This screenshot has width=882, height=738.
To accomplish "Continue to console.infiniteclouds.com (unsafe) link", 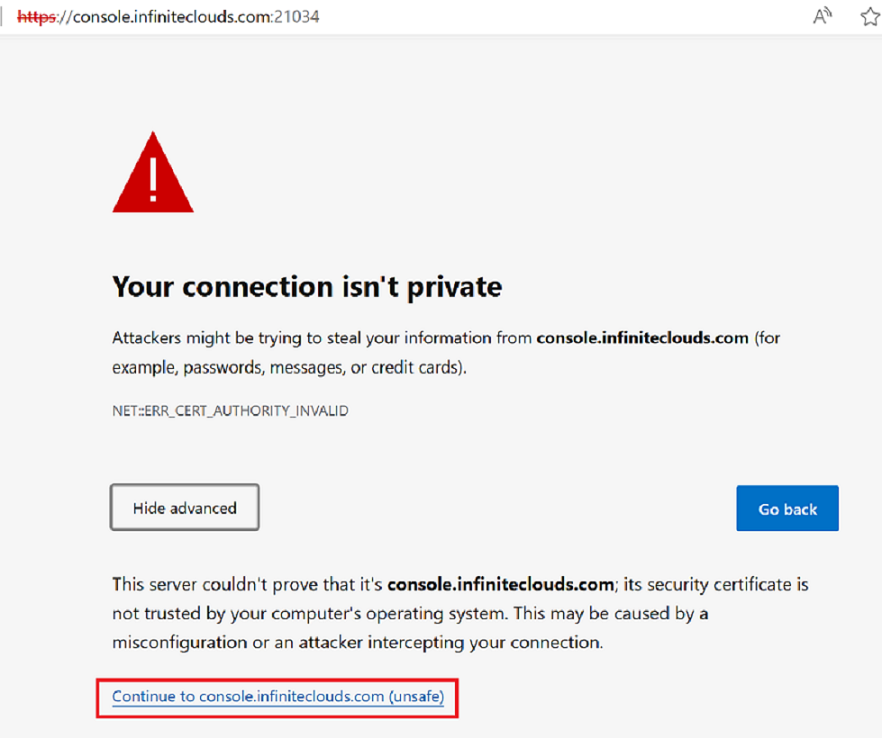I will pyautogui.click(x=277, y=696).
